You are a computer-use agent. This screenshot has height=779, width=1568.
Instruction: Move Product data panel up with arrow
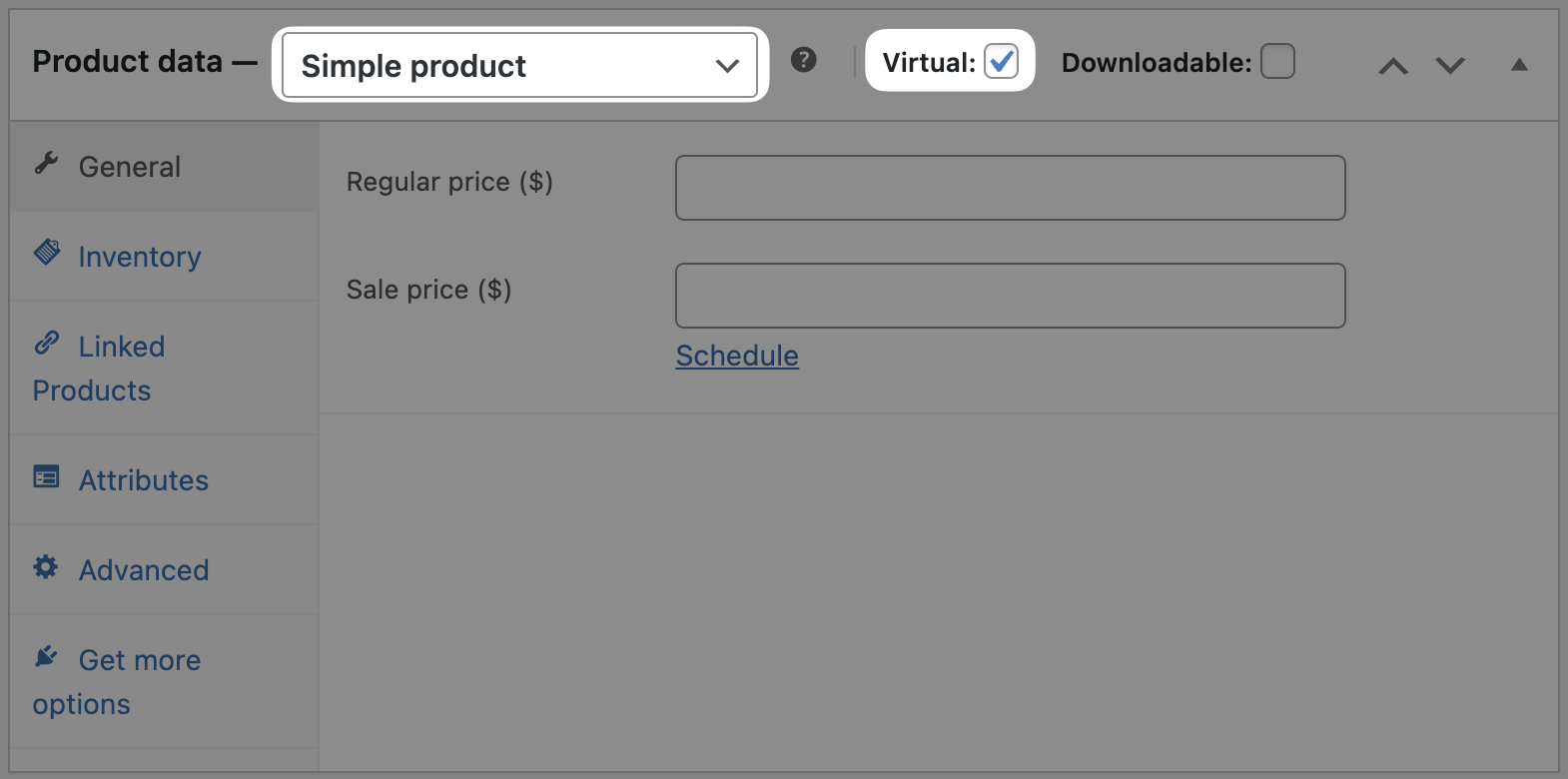click(x=1393, y=66)
